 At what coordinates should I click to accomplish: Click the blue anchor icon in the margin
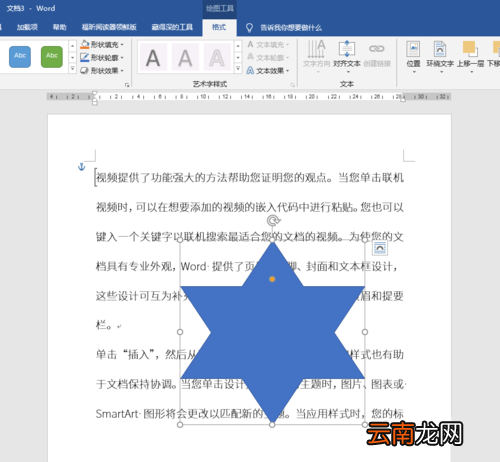[x=82, y=167]
